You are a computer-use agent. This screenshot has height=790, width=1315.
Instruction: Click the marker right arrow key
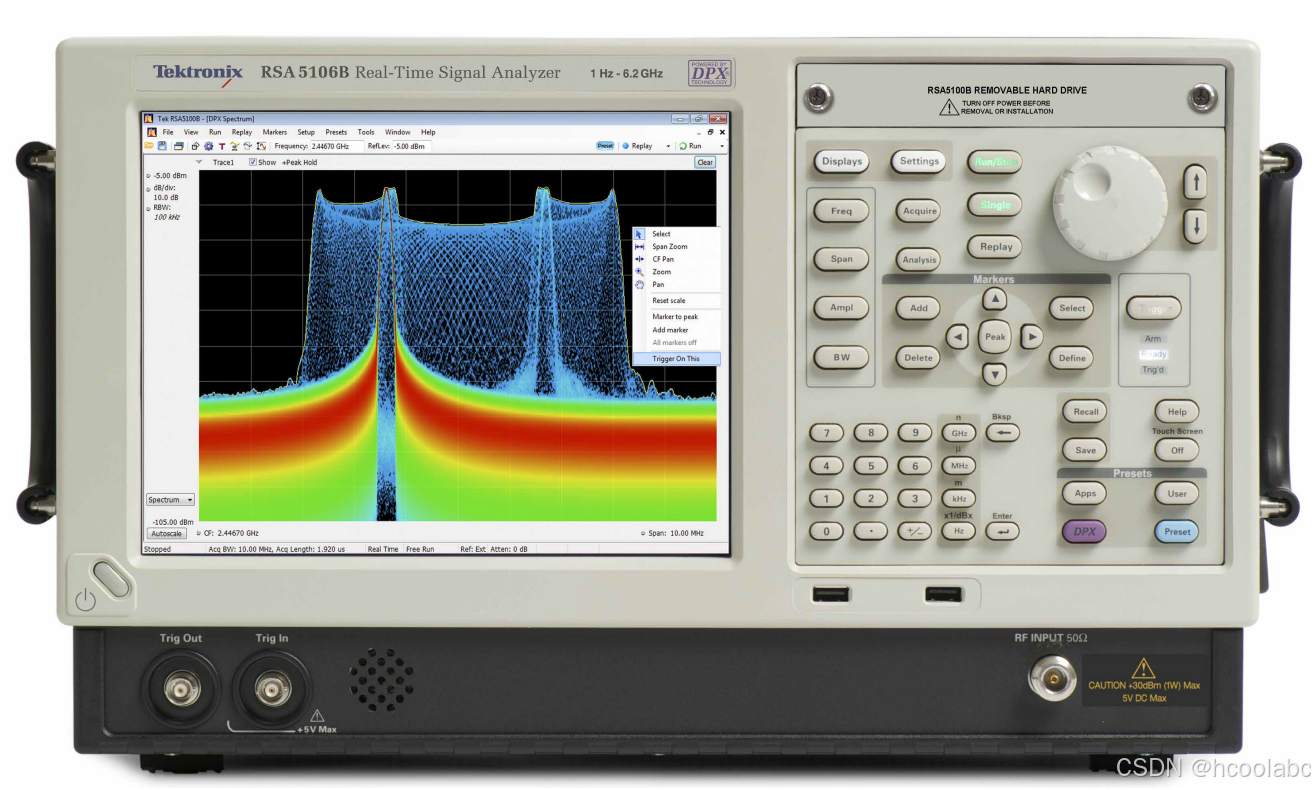[x=1031, y=338]
